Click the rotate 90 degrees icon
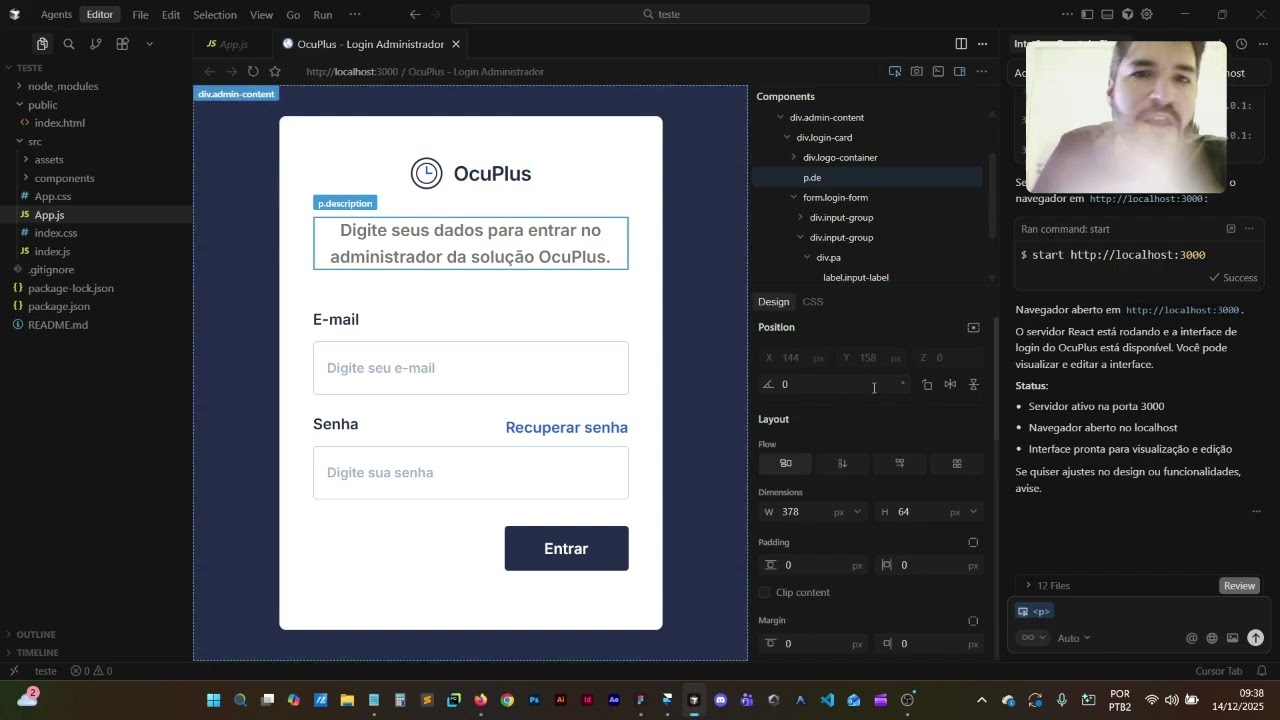 click(x=927, y=385)
